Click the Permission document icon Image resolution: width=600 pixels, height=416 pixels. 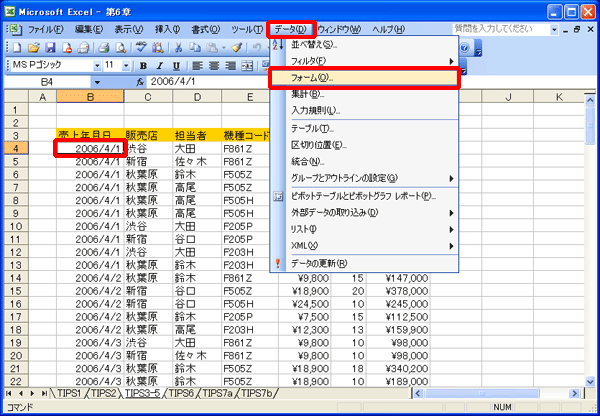click(67, 47)
